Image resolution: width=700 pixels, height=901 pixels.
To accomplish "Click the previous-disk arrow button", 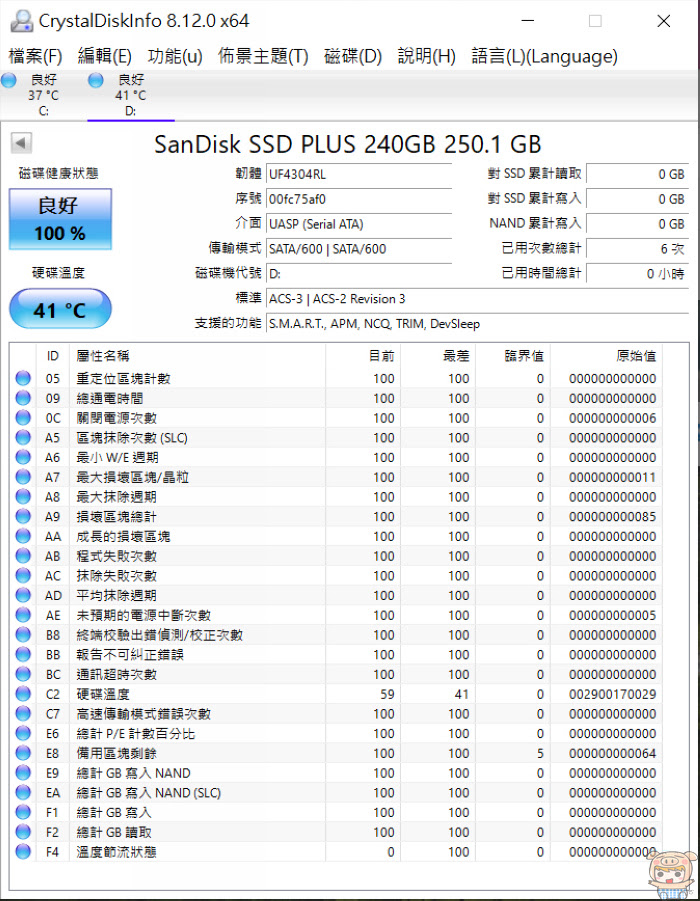I will coord(21,143).
